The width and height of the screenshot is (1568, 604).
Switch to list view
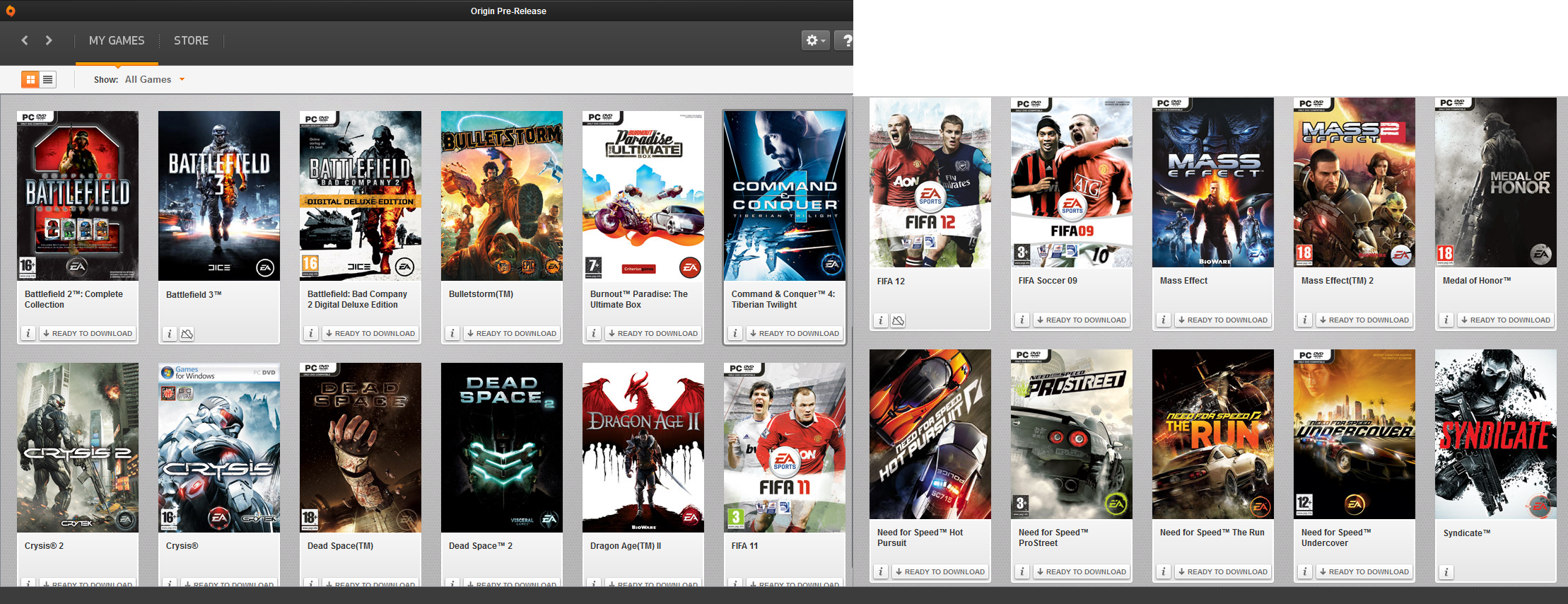(47, 79)
